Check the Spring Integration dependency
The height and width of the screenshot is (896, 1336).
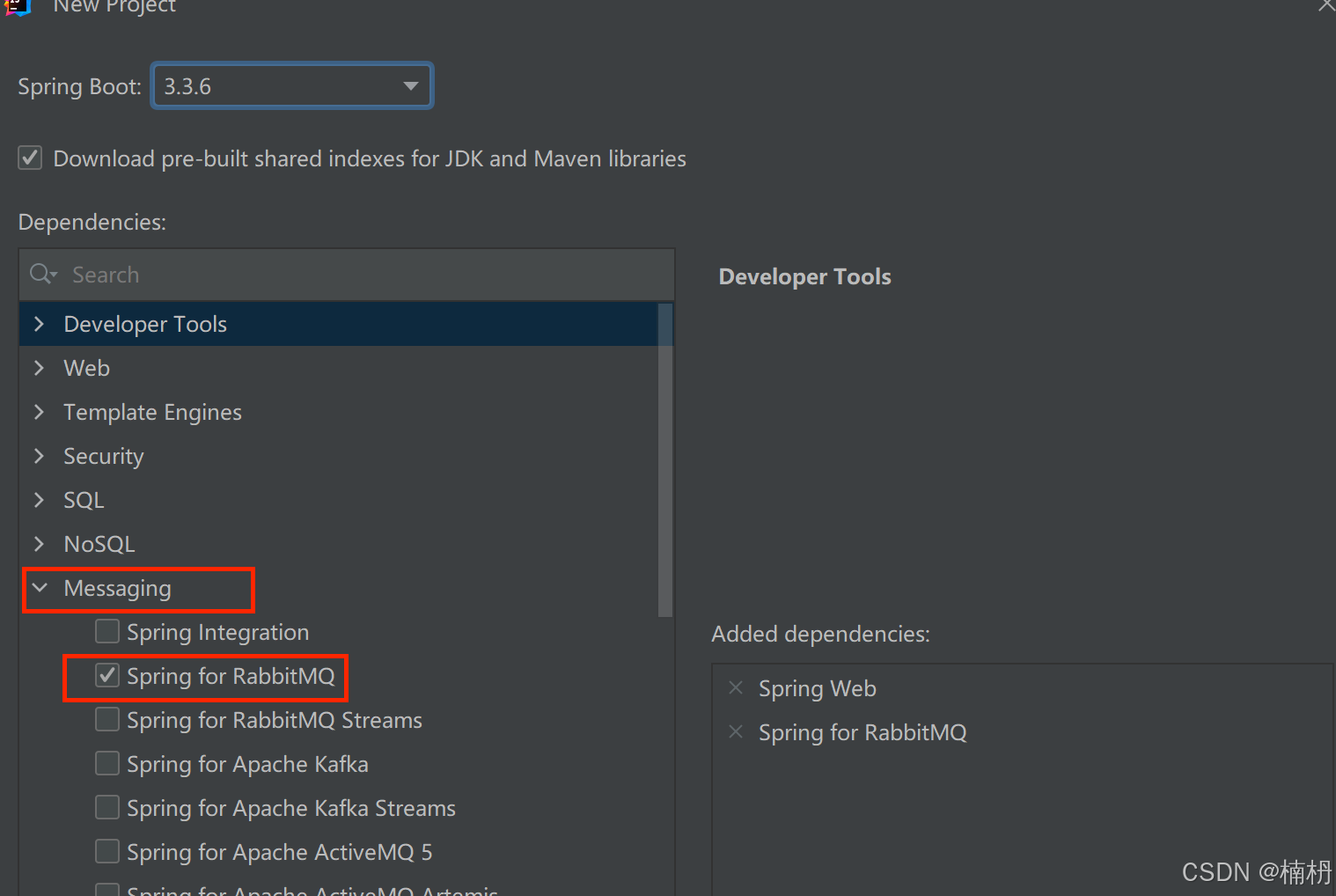(x=106, y=631)
